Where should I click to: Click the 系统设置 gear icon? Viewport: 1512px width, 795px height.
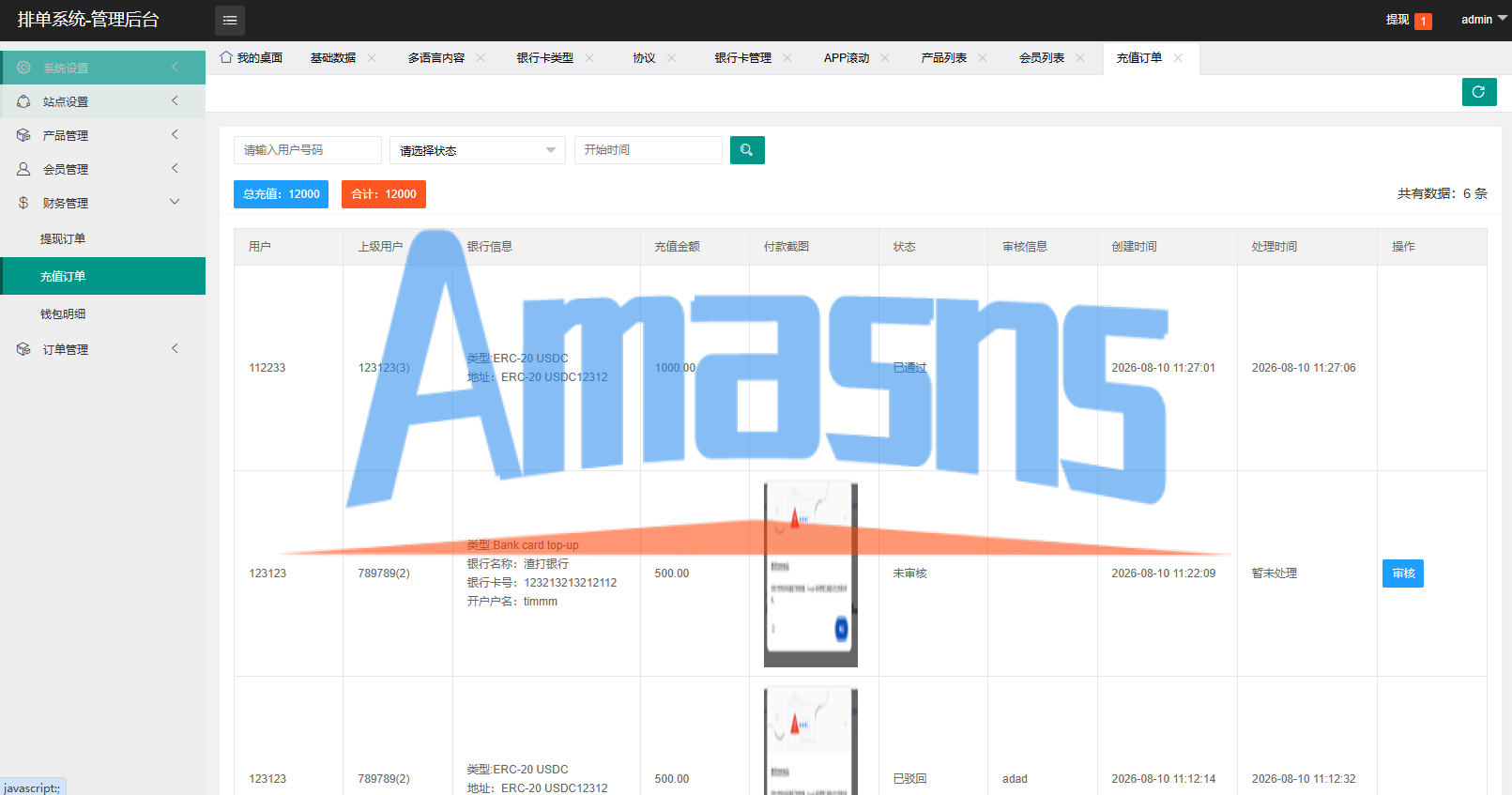coord(23,68)
